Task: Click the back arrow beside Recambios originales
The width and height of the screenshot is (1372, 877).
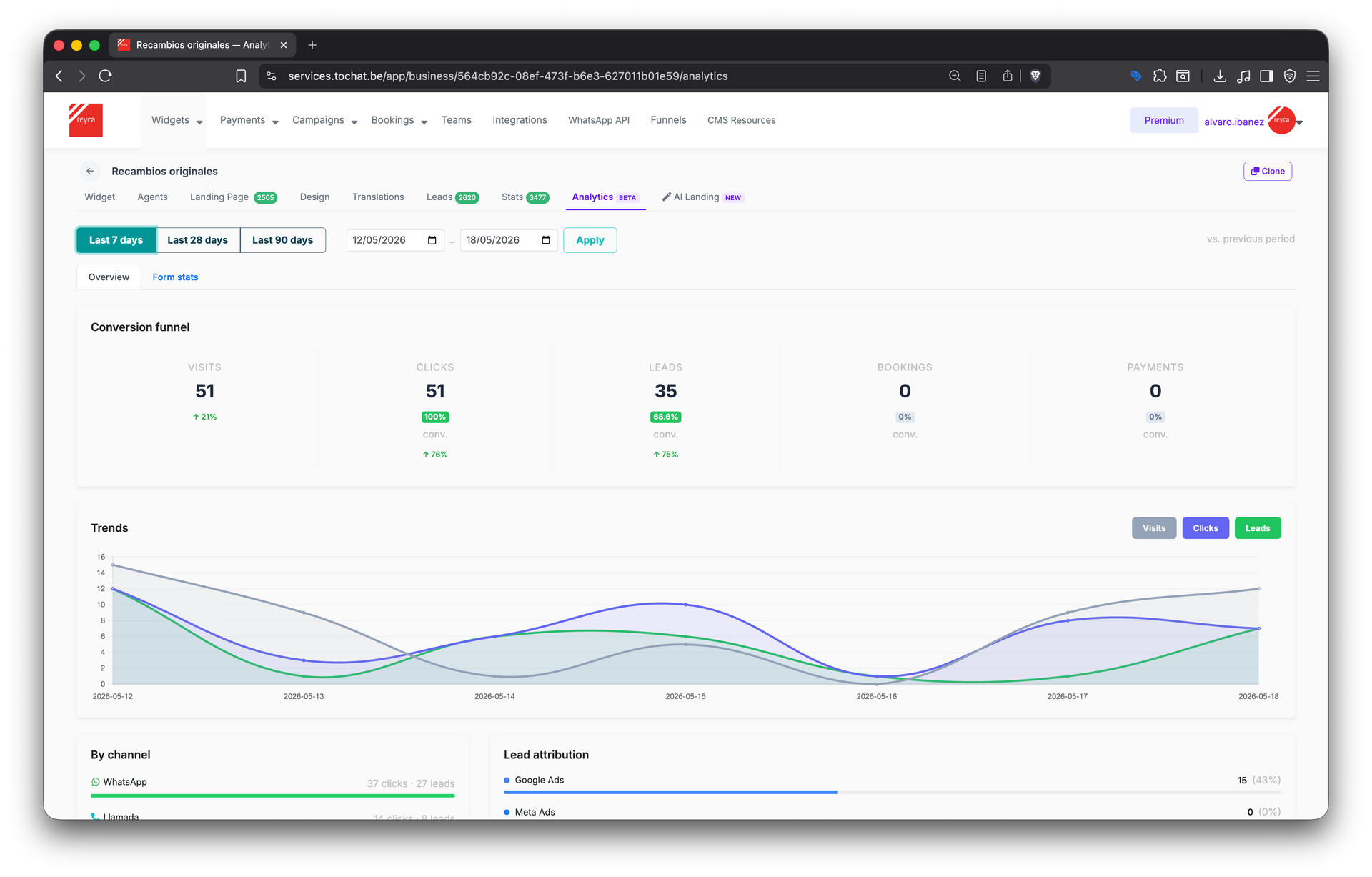Action: pos(90,171)
